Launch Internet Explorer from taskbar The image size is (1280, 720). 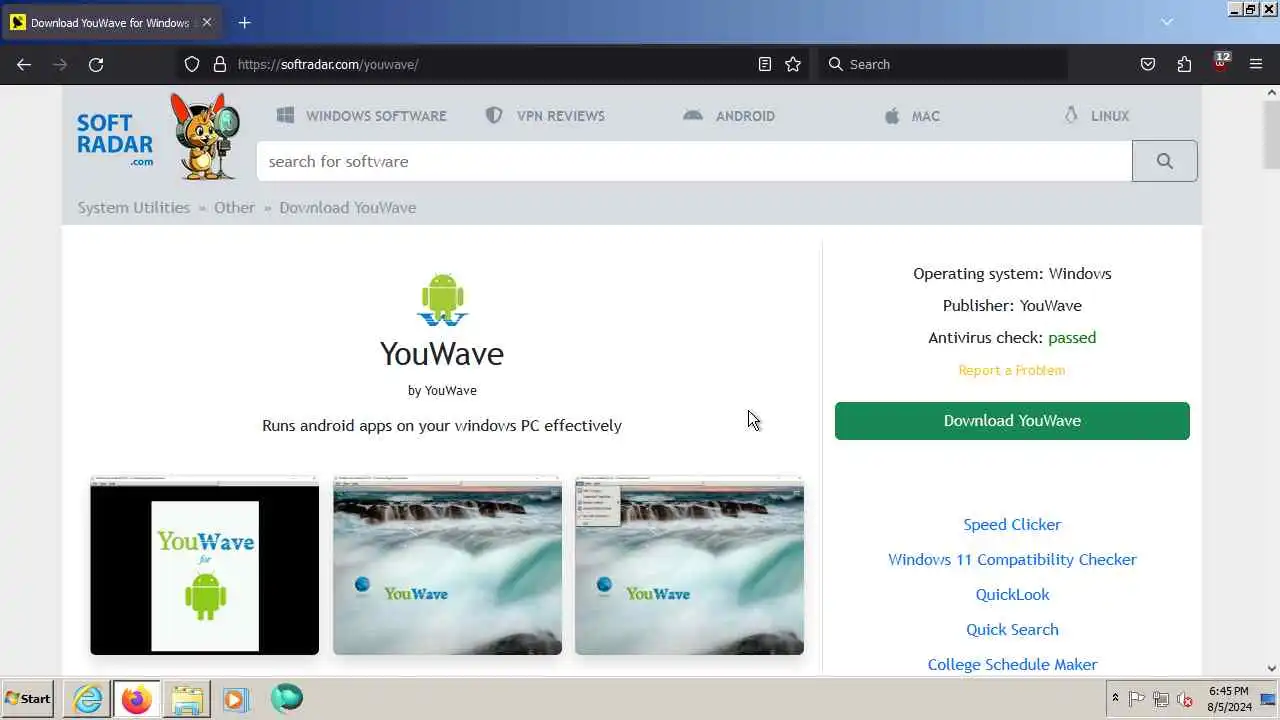pos(88,699)
